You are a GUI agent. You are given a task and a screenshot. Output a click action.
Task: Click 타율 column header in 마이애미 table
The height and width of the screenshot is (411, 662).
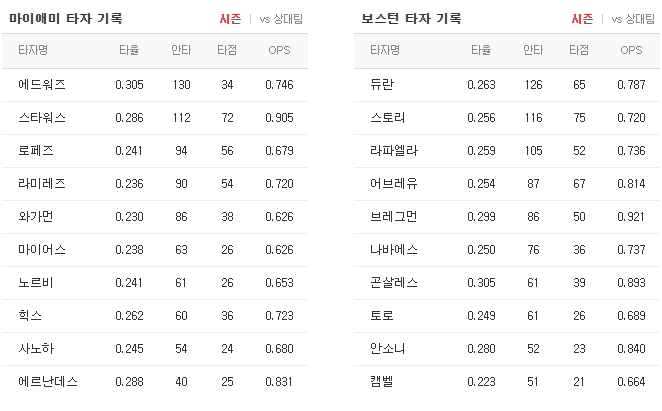pos(129,50)
